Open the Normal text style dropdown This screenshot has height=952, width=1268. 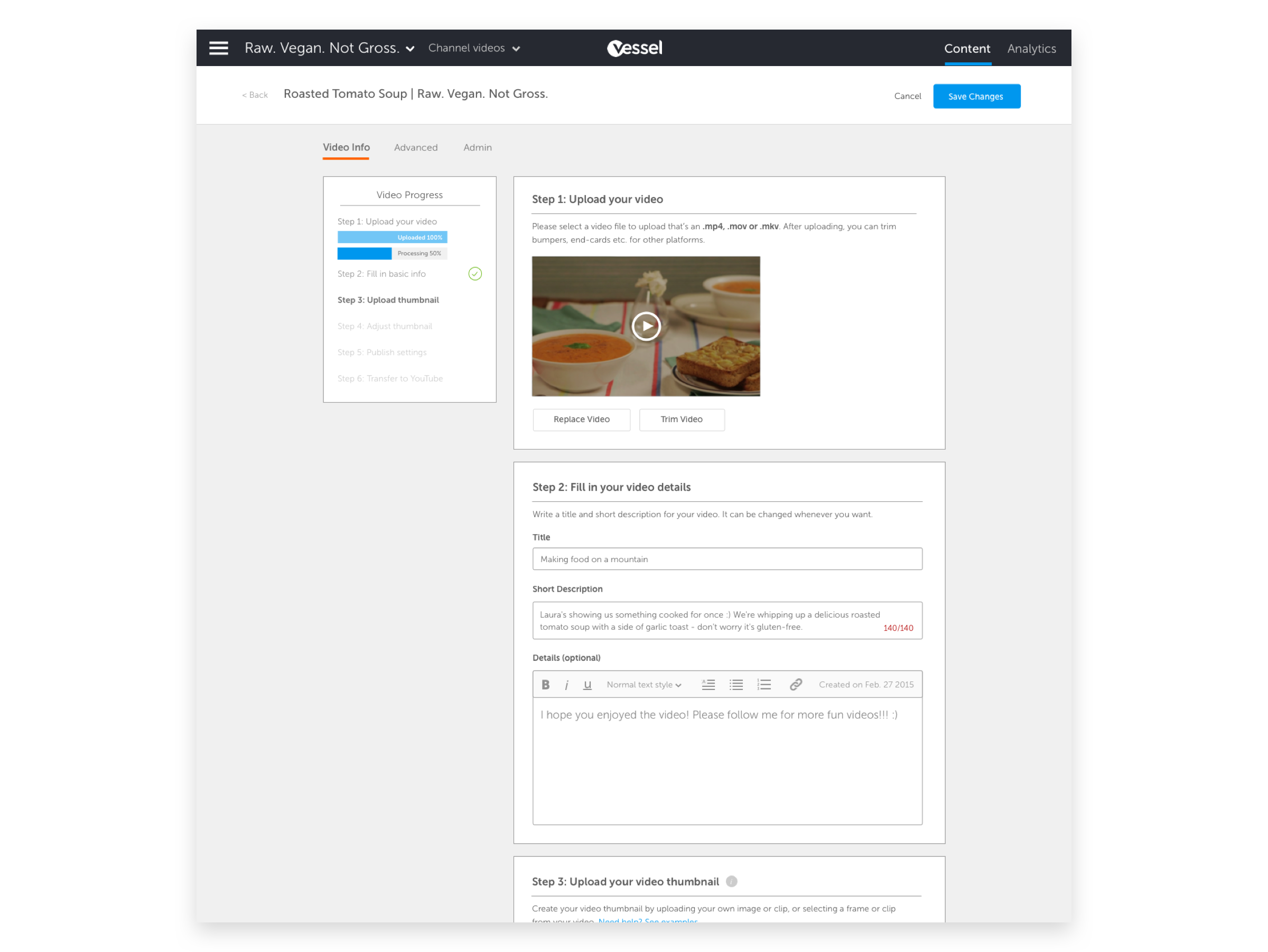pos(644,685)
